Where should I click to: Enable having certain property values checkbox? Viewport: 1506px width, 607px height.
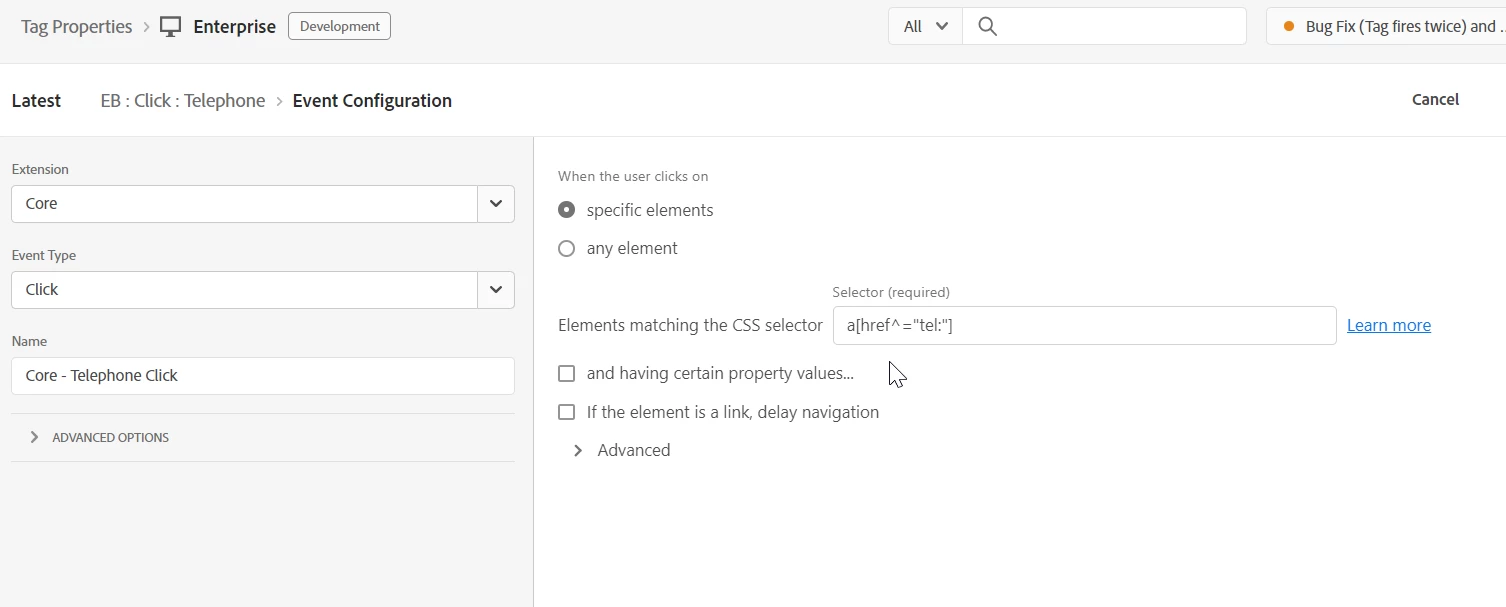pyautogui.click(x=567, y=374)
